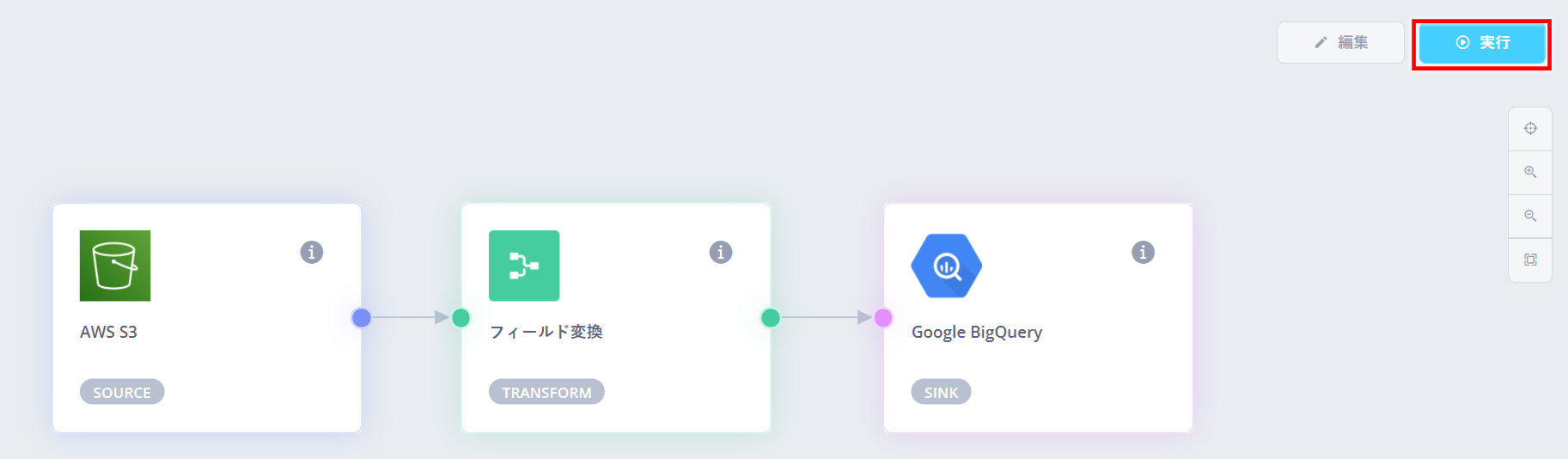This screenshot has height=459, width=1568.
Task: Click the 編集 edit button
Action: coord(1340,42)
